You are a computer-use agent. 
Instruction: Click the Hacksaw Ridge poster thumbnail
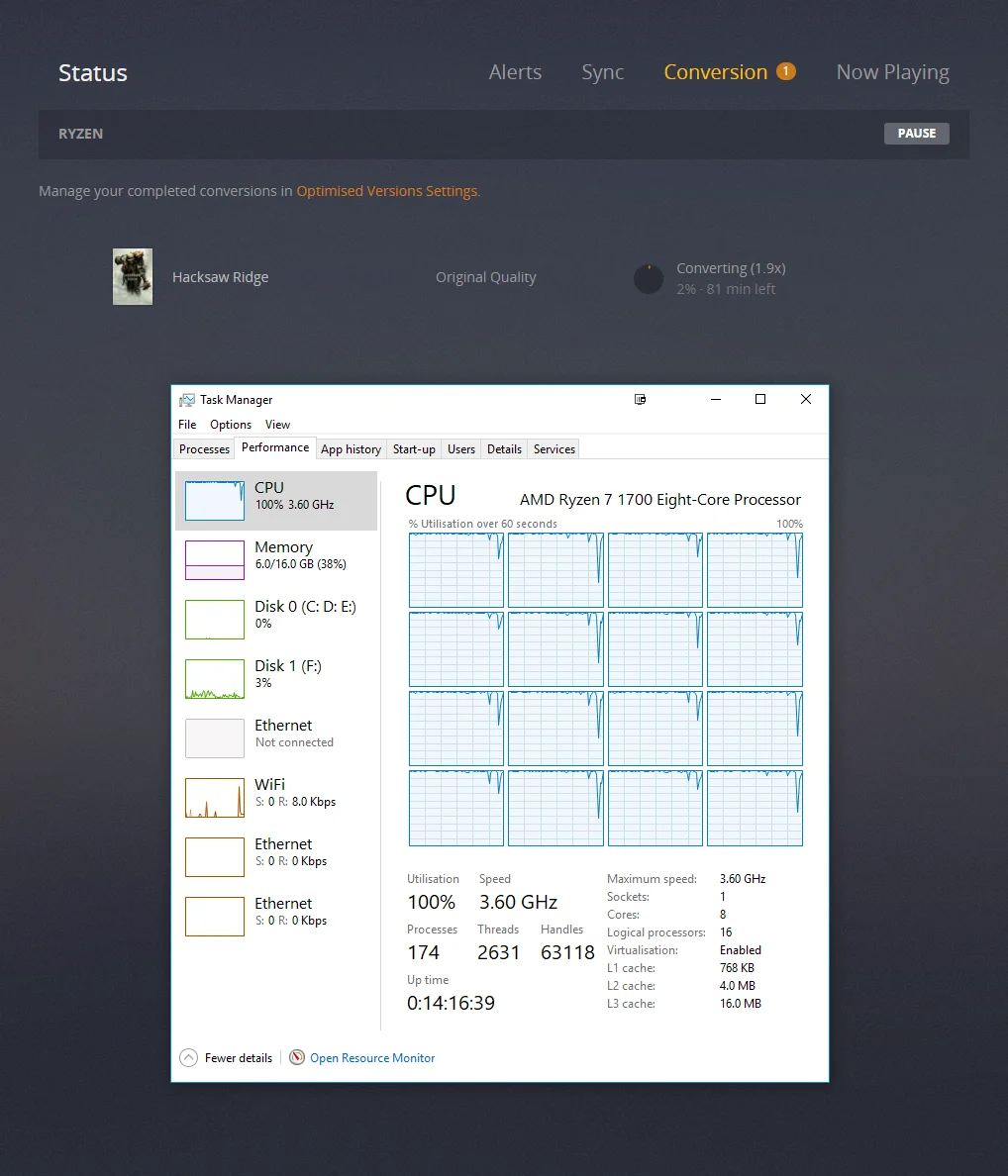(133, 277)
